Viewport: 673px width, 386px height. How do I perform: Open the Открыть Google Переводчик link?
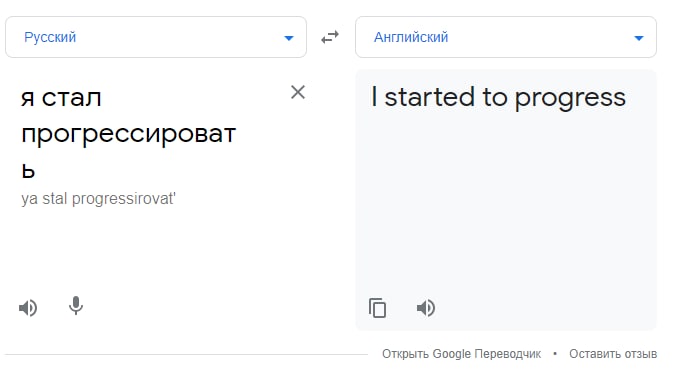coord(461,354)
